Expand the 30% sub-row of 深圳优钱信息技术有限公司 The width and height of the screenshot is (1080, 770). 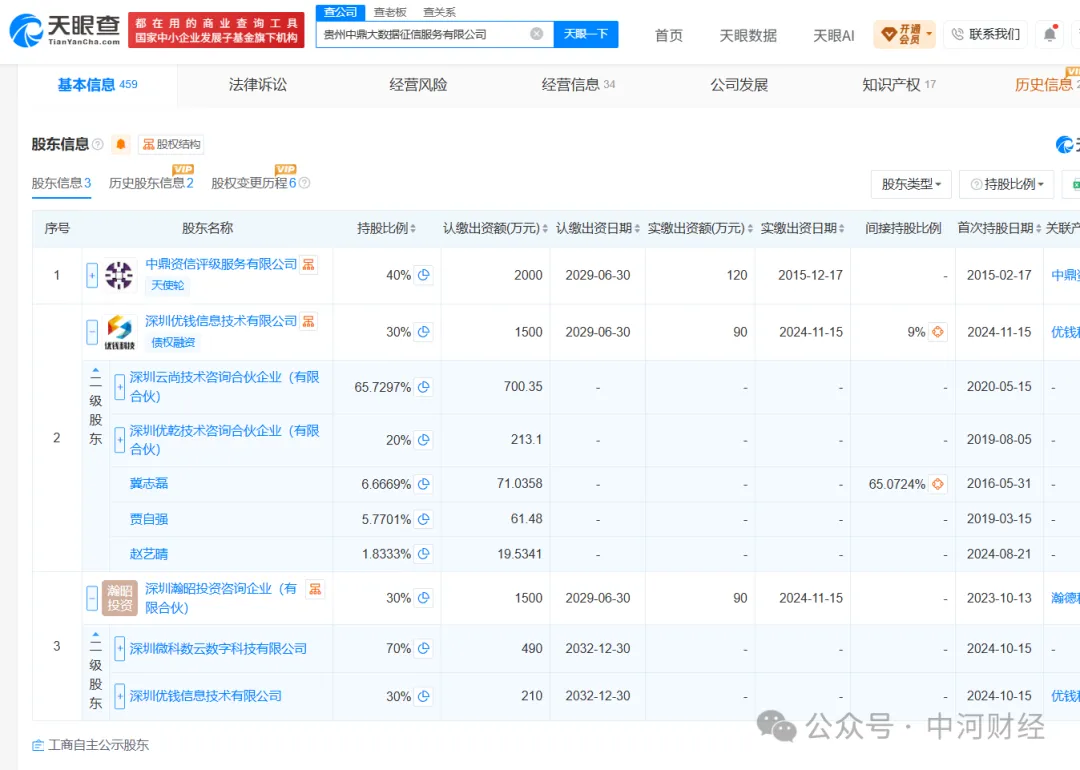point(120,696)
